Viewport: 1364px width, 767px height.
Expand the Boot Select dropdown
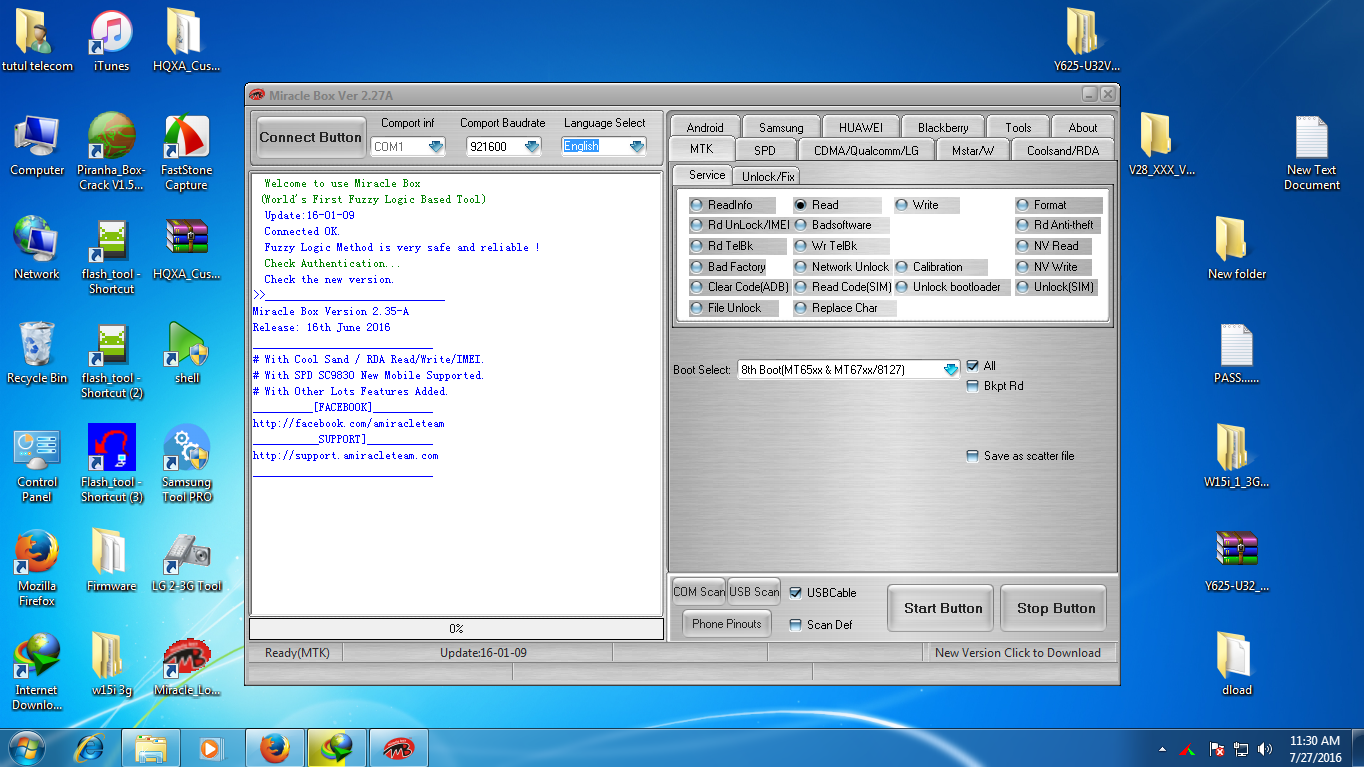(950, 369)
